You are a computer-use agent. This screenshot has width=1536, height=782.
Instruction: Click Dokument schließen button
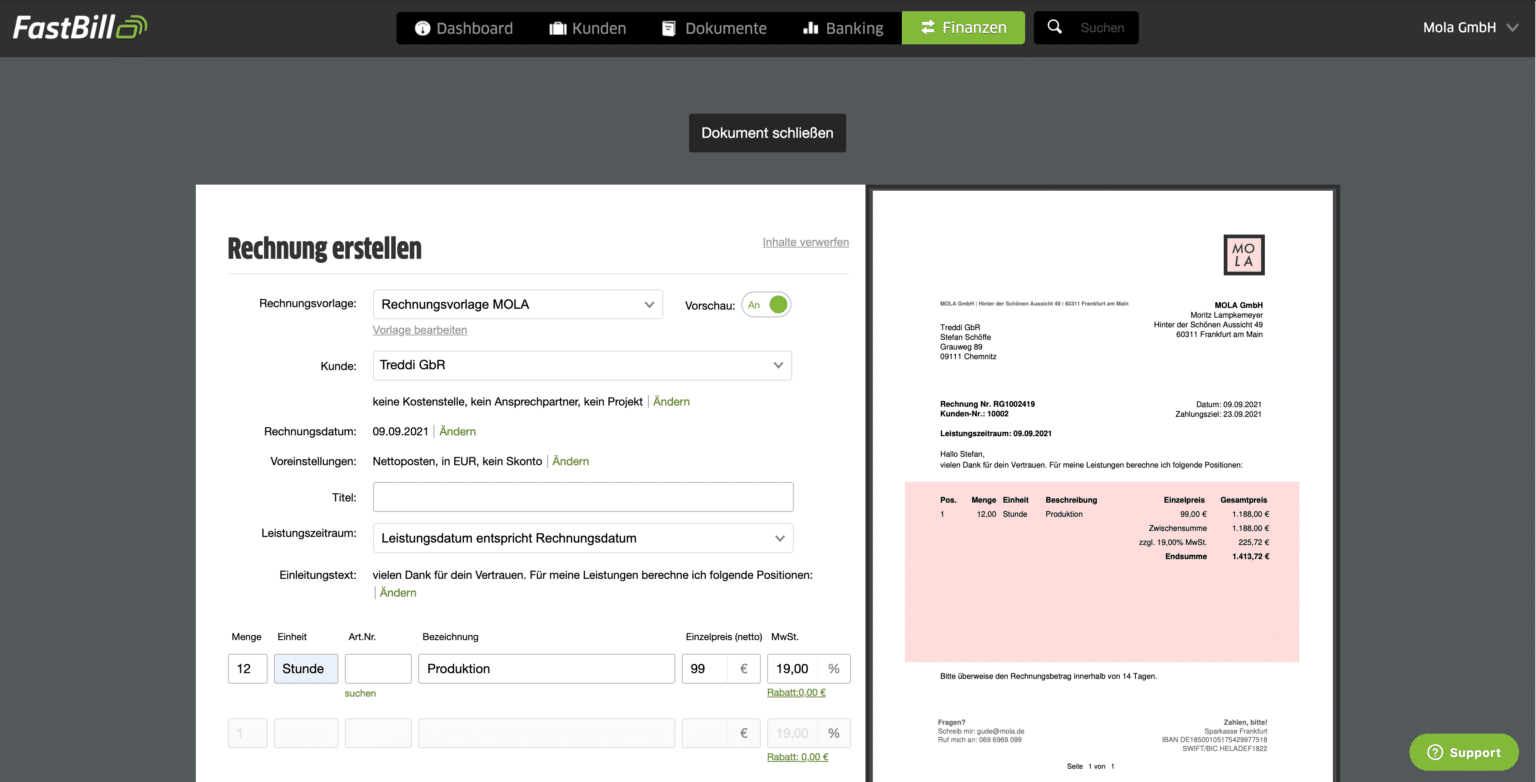[767, 133]
